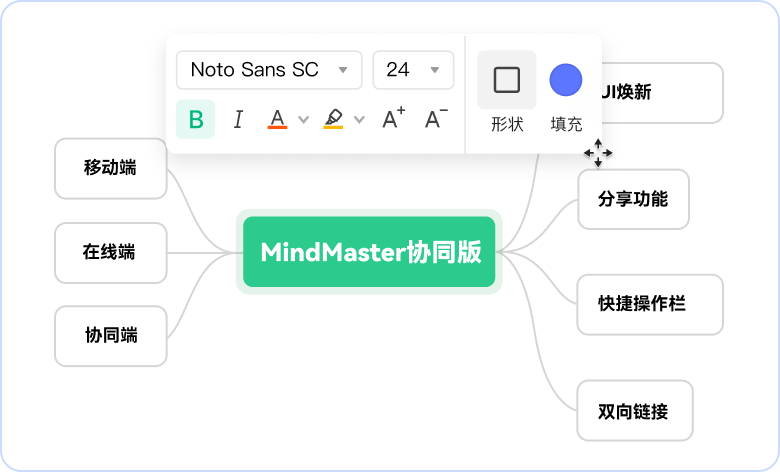Select the 移动端 topic node
This screenshot has width=780, height=472.
pyautogui.click(x=110, y=169)
